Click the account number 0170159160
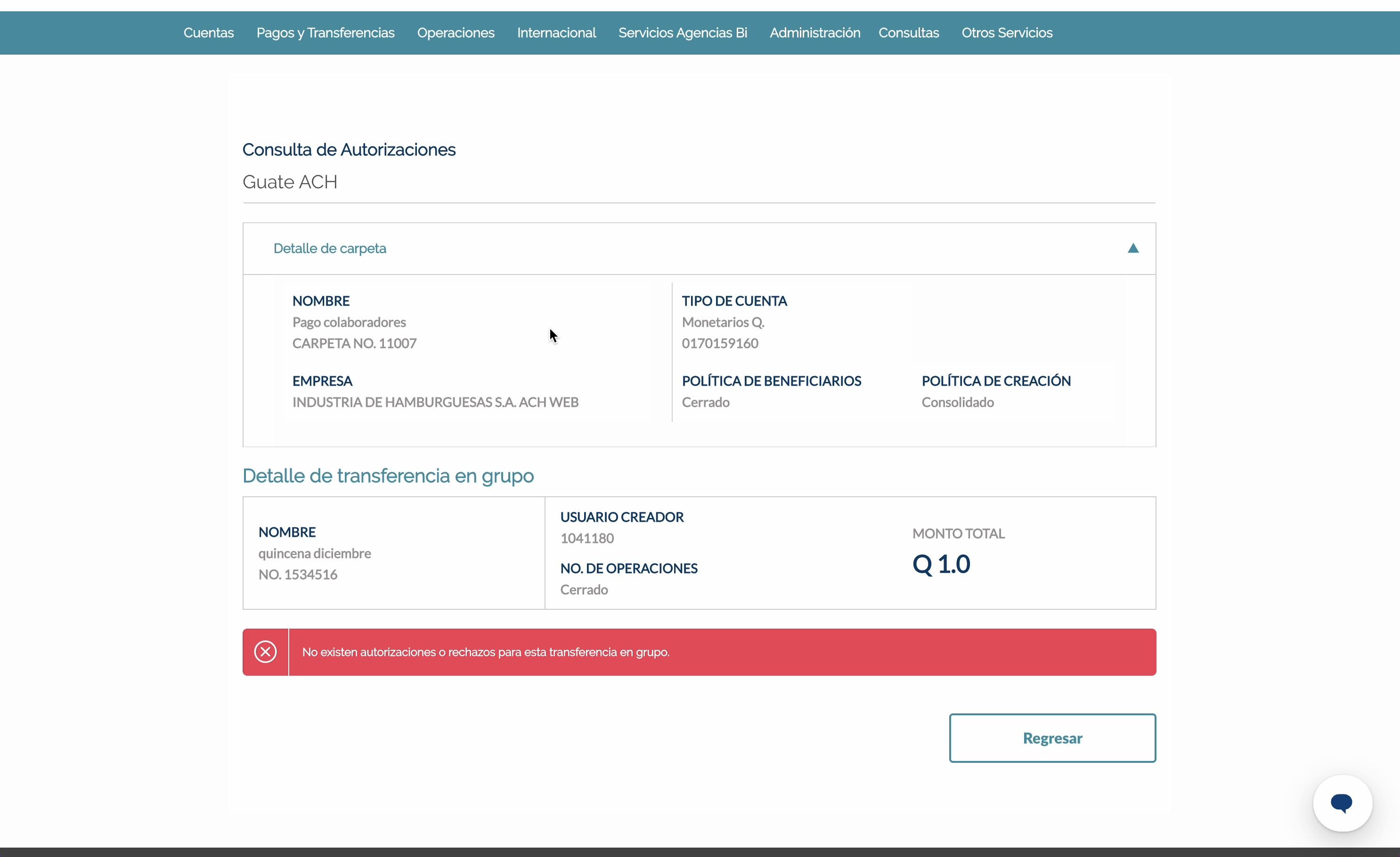This screenshot has height=857, width=1400. click(x=720, y=343)
